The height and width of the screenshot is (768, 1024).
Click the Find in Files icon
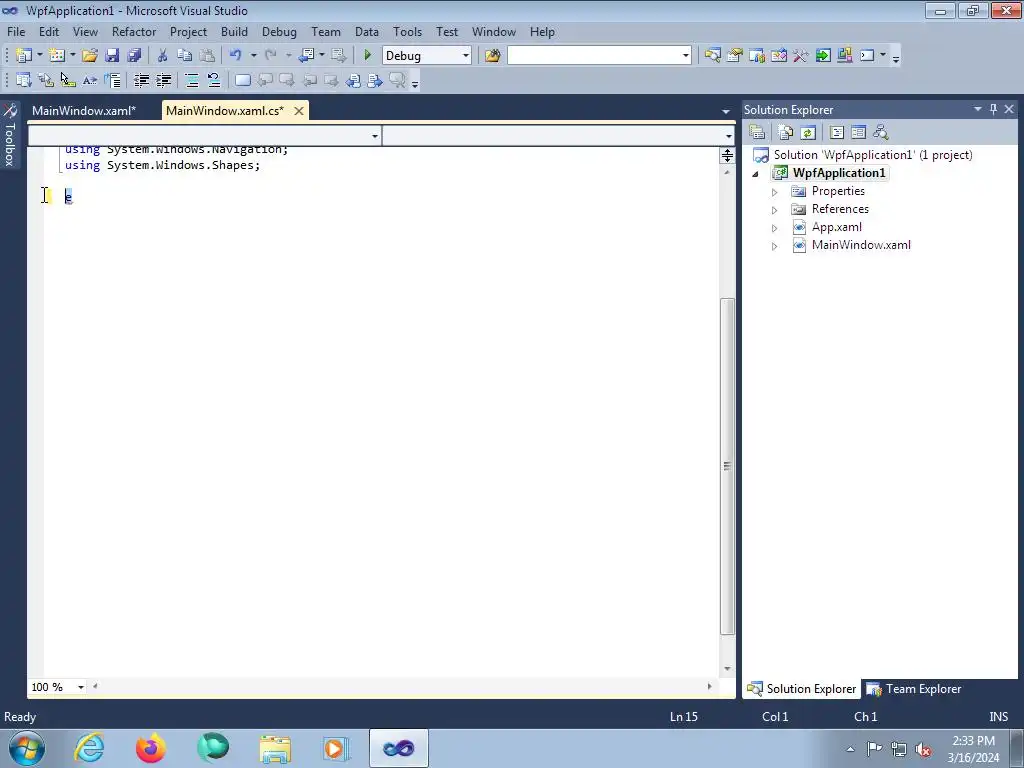[492, 56]
